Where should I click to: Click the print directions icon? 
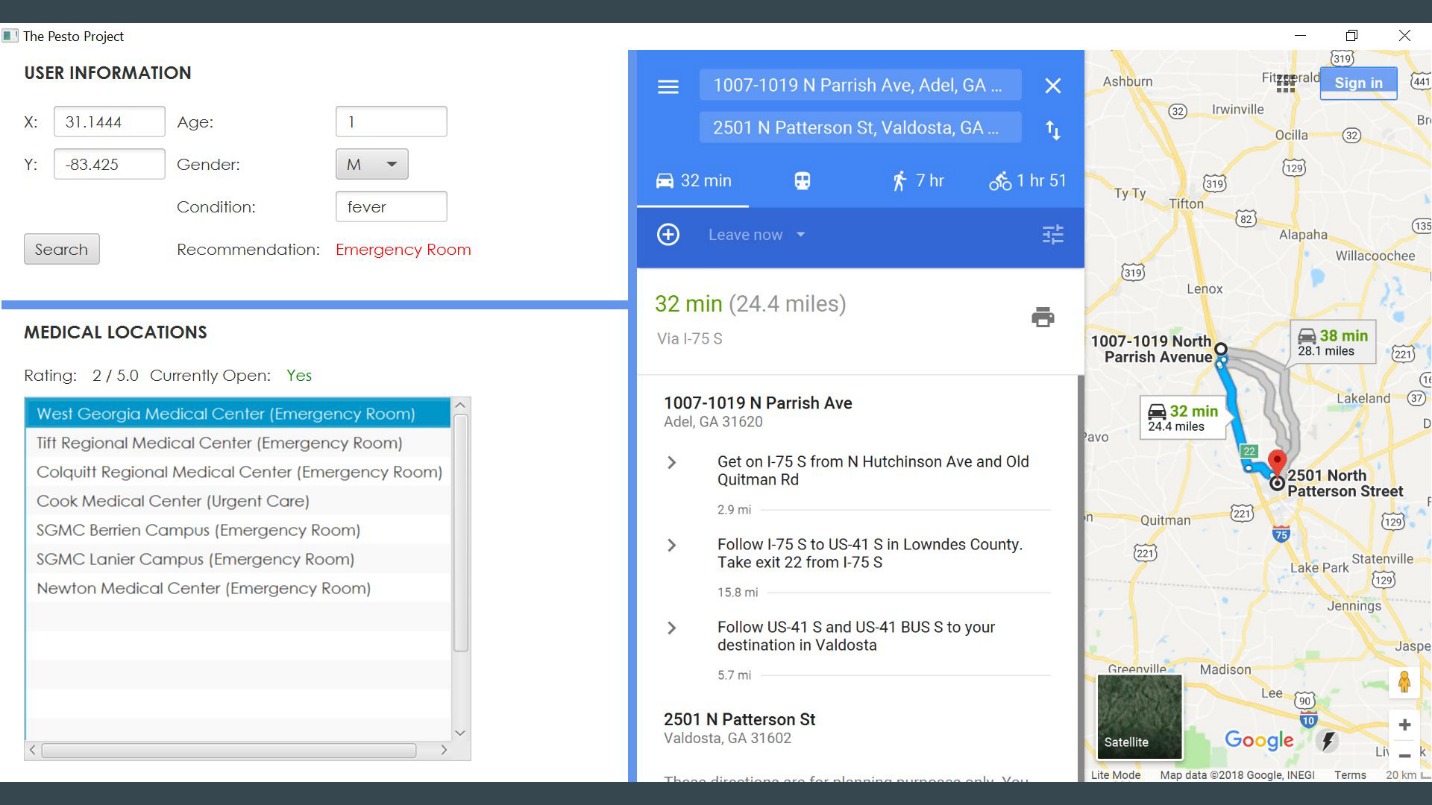pyautogui.click(x=1043, y=317)
